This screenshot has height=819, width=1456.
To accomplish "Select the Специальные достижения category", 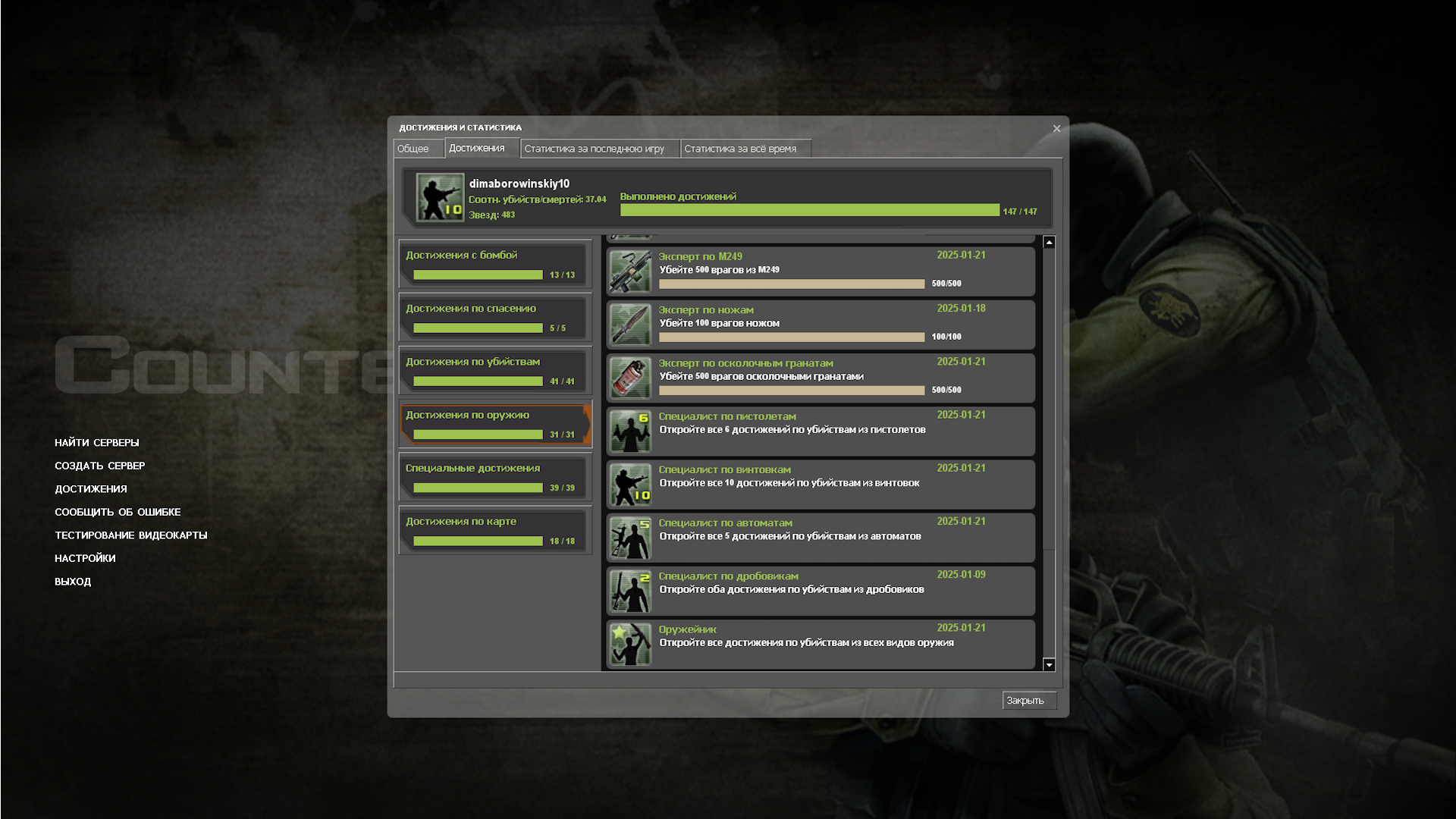I will pyautogui.click(x=495, y=477).
